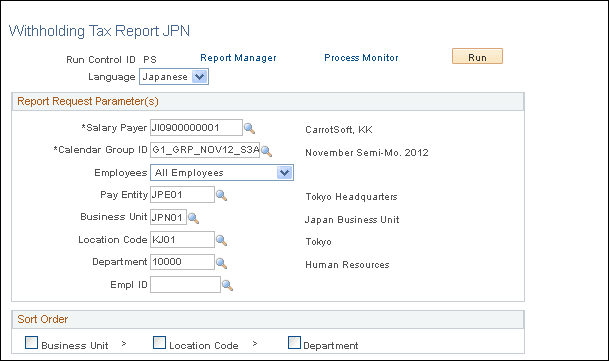609x361 pixels.
Task: Open lookup magnifier beside Location Code field
Action: pos(221,241)
